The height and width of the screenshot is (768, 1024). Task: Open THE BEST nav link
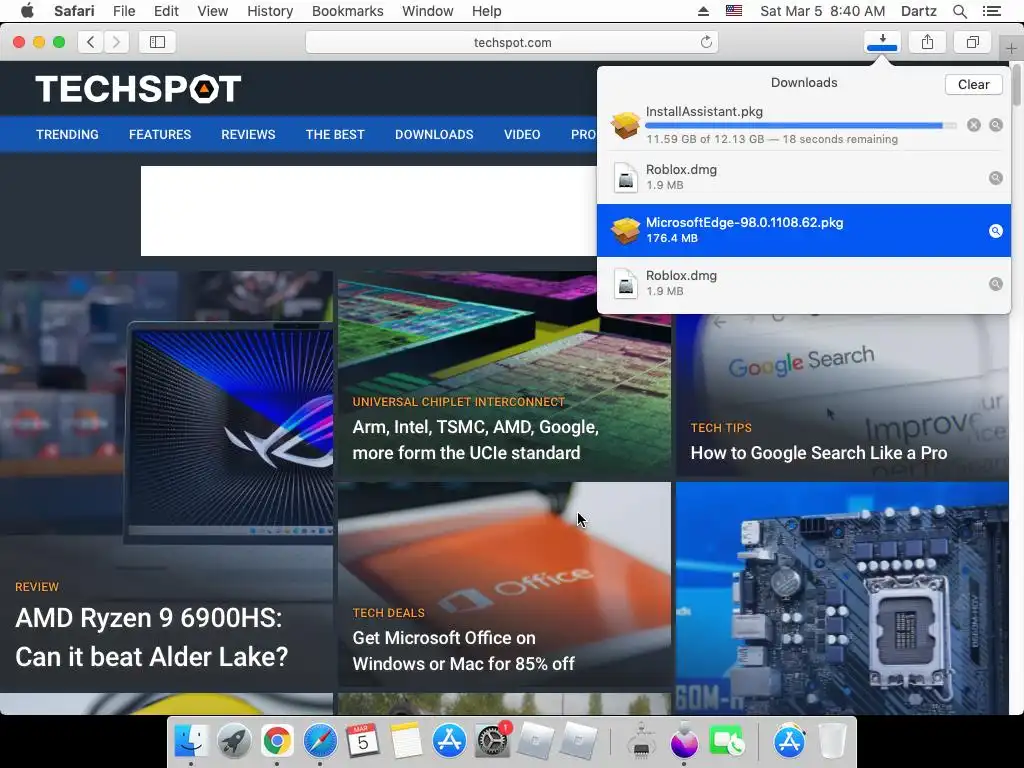(x=335, y=135)
